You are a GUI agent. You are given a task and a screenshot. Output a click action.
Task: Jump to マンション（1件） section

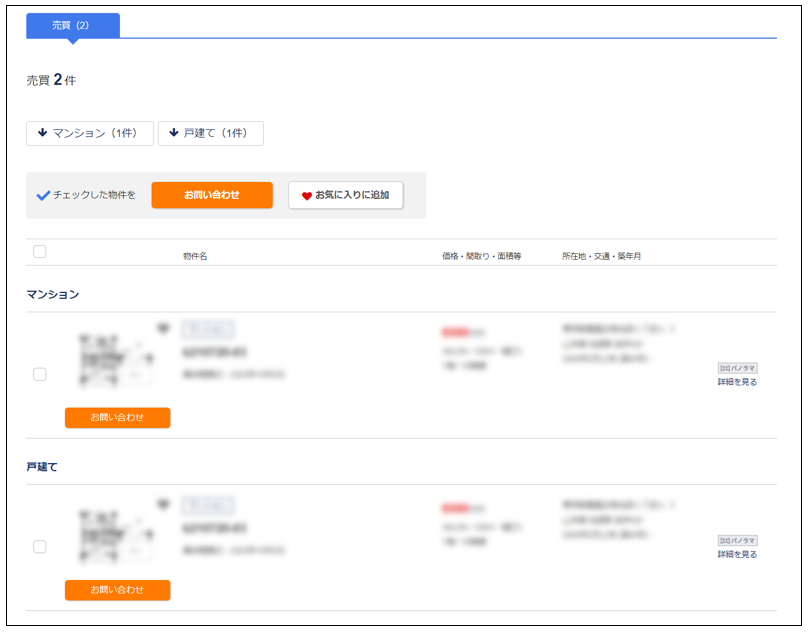[x=89, y=133]
